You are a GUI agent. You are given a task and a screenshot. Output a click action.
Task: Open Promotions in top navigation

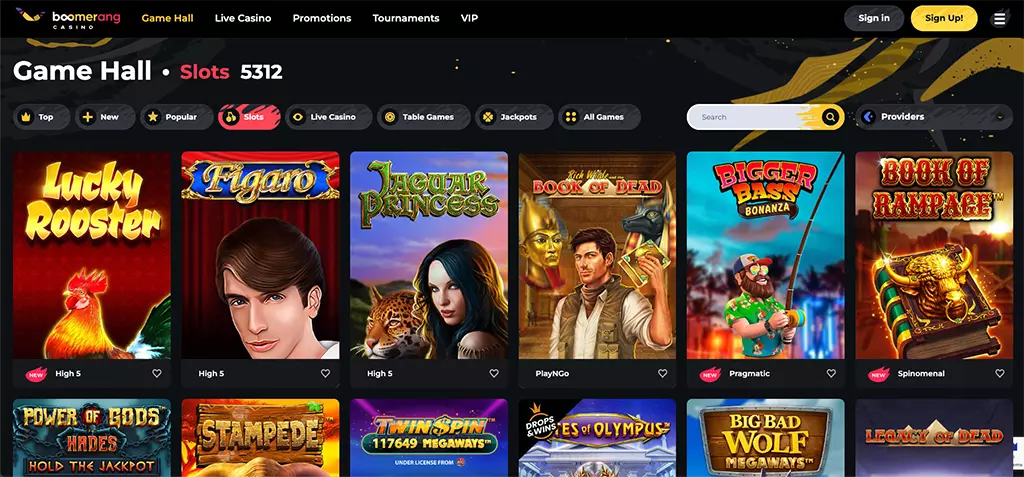pyautogui.click(x=321, y=18)
